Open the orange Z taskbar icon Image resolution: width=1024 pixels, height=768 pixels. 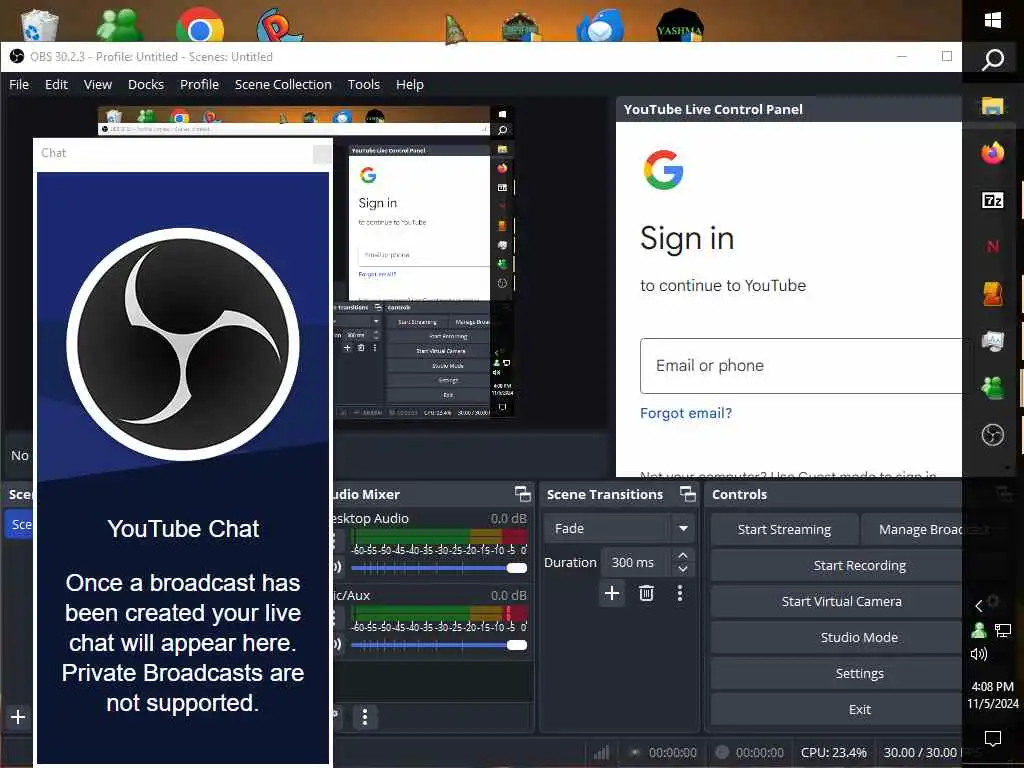point(993,293)
